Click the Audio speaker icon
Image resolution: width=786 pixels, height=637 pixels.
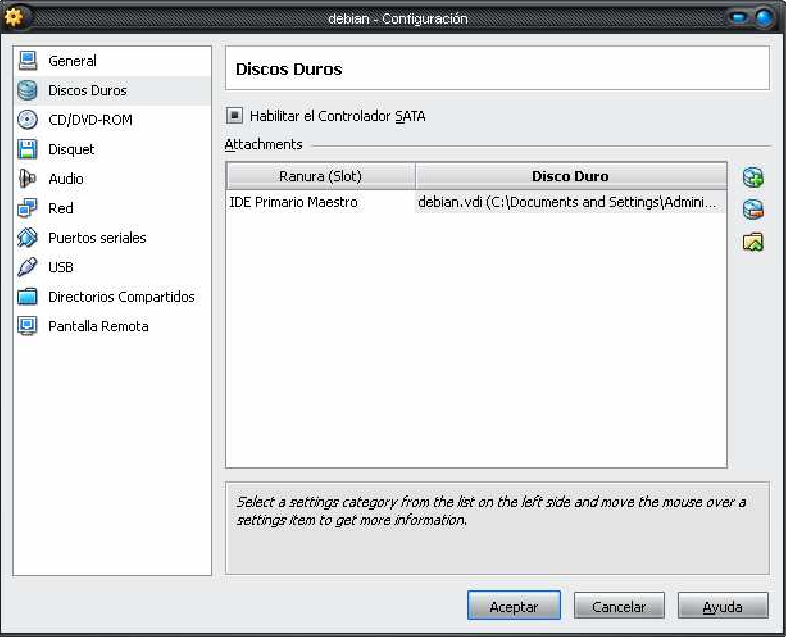28,179
